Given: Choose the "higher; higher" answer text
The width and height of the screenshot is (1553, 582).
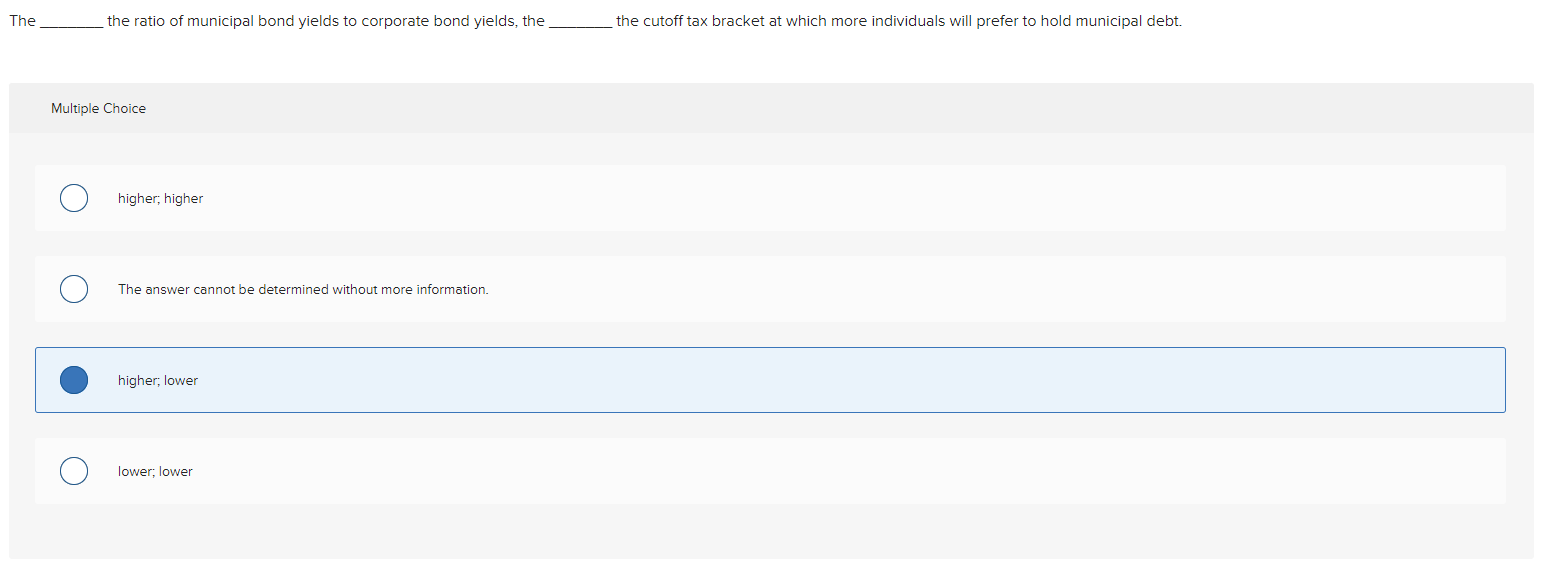Looking at the screenshot, I should point(160,199).
